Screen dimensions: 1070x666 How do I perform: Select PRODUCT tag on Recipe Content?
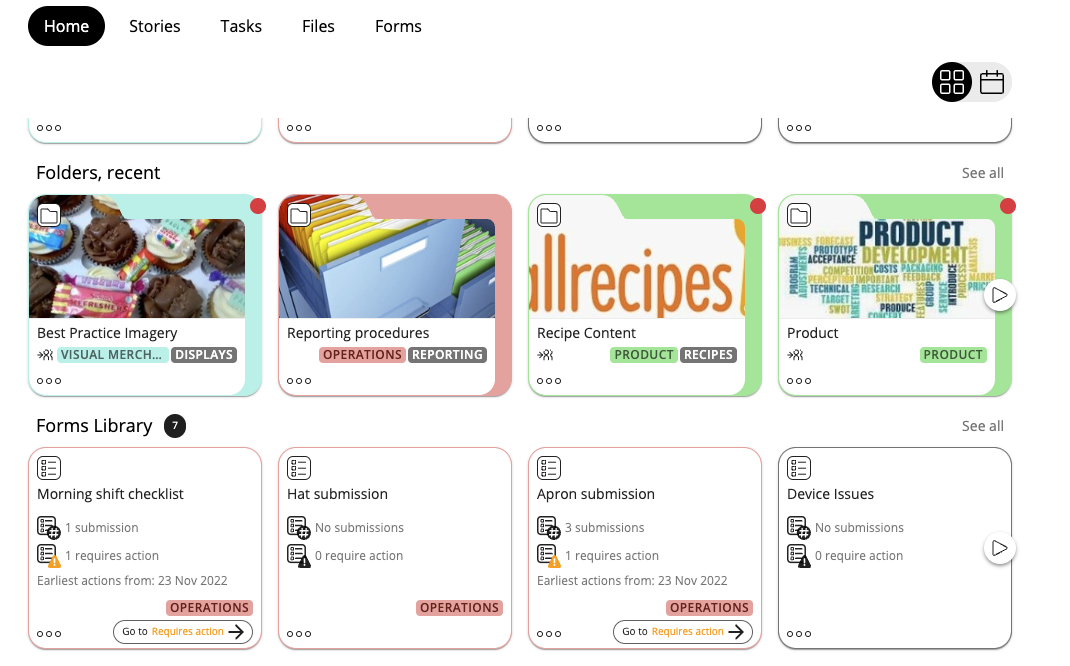(x=644, y=355)
